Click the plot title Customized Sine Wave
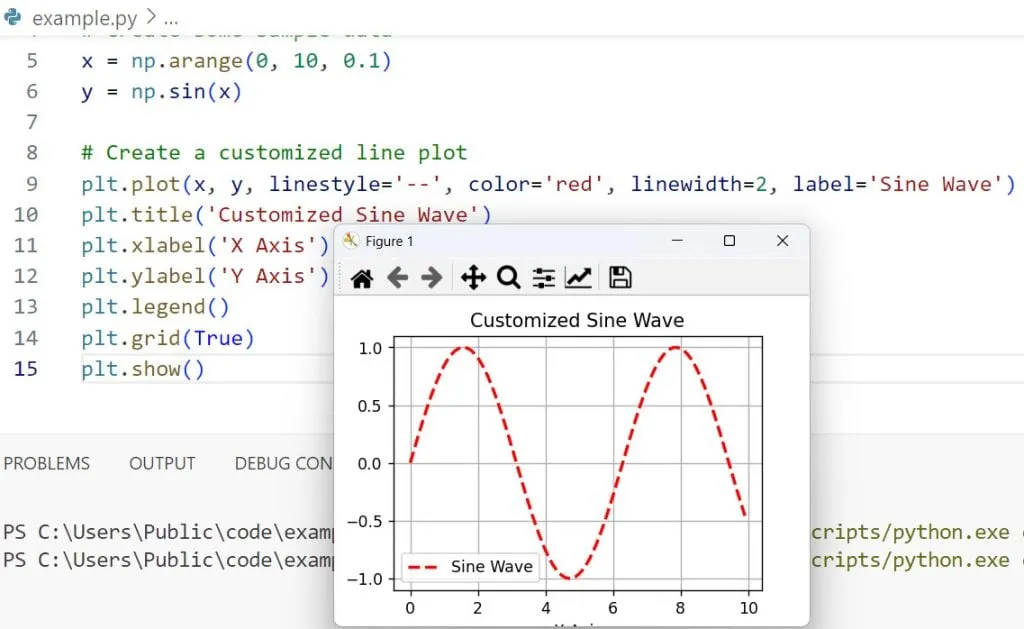This screenshot has height=629, width=1024. (577, 320)
